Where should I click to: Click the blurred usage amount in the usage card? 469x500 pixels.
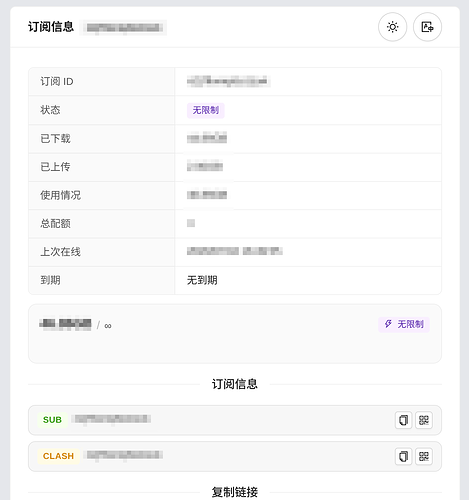[65, 324]
